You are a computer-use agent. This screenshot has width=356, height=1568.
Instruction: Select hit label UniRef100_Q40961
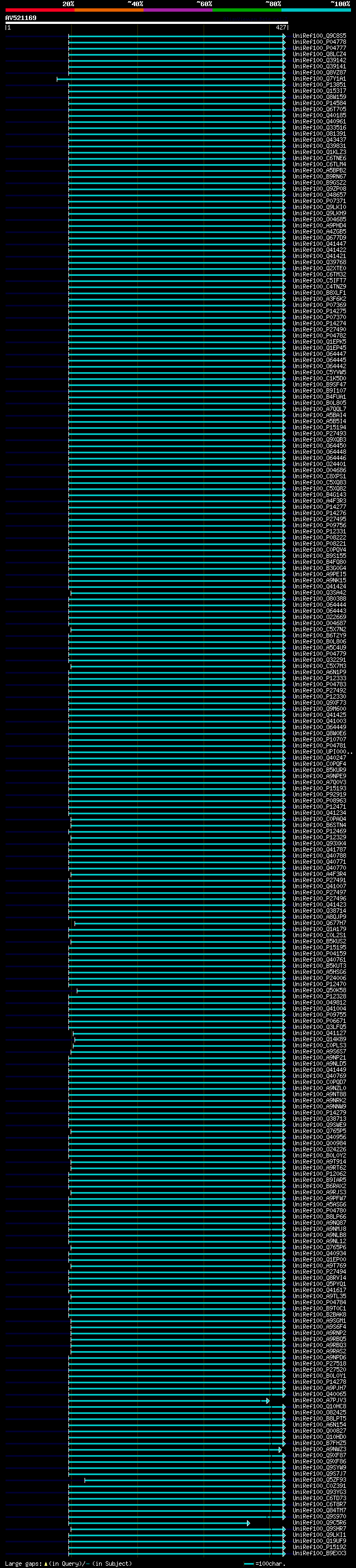pyautogui.click(x=319, y=121)
